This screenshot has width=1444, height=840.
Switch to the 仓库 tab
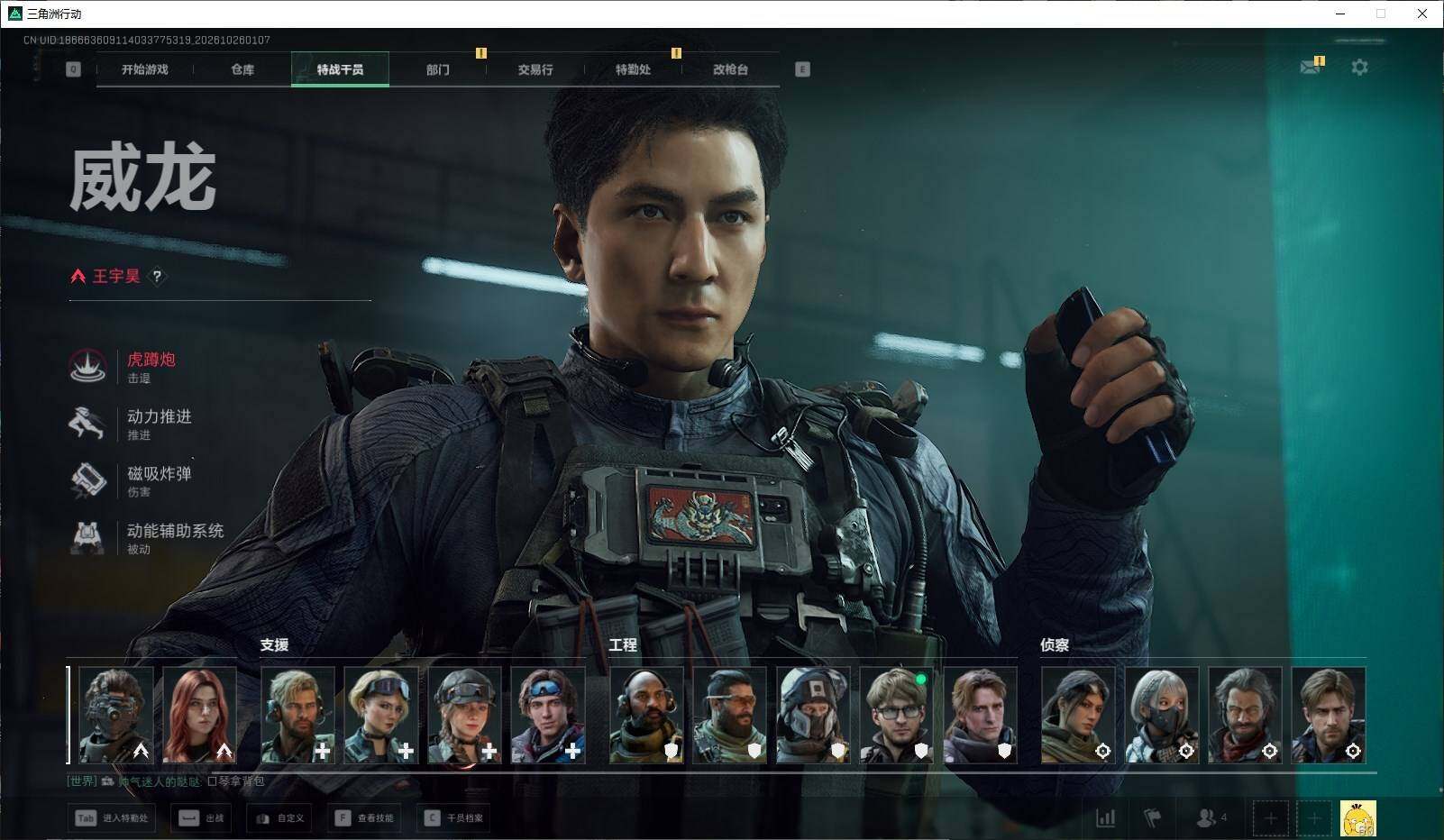coord(242,69)
